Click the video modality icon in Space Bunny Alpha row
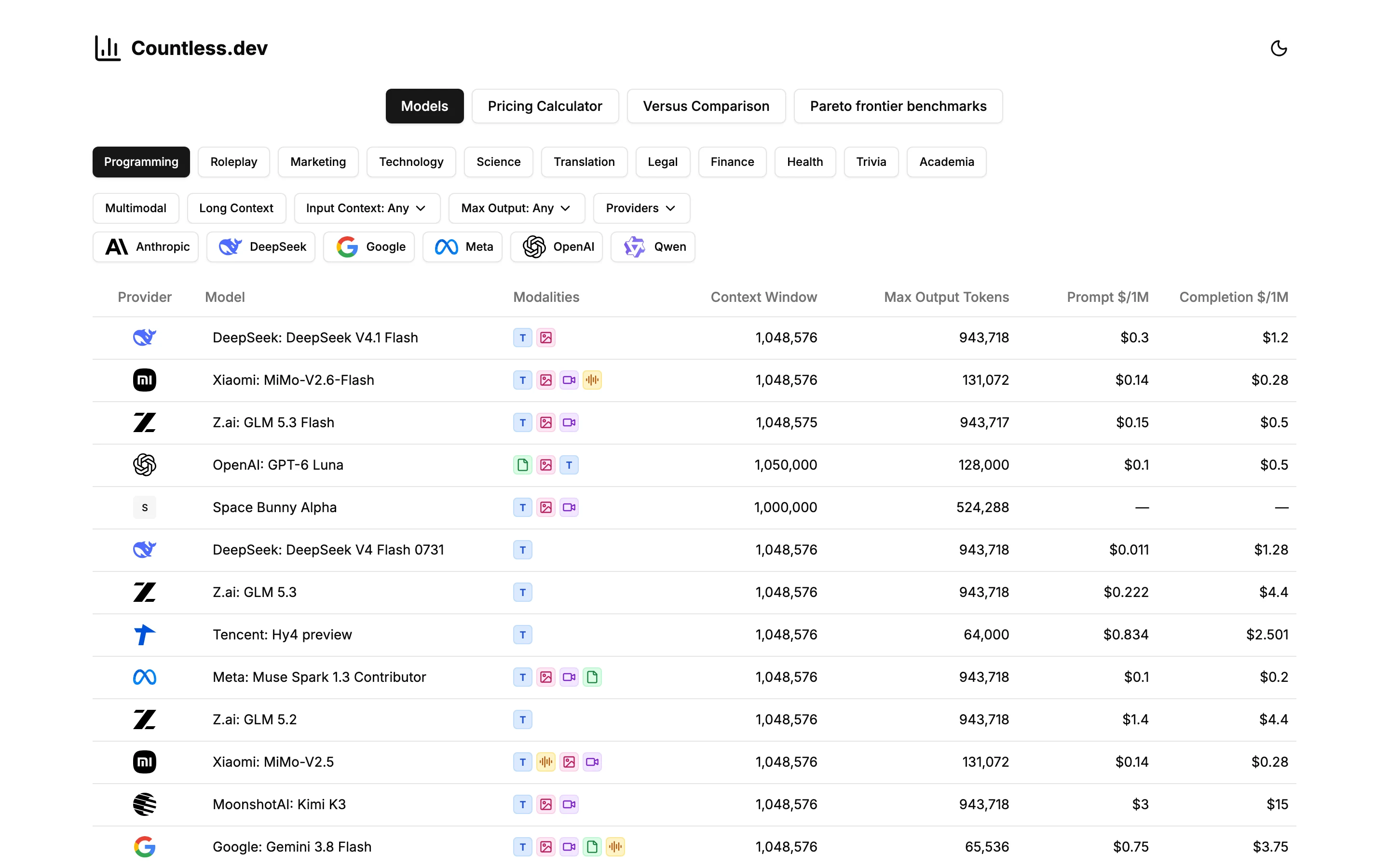This screenshot has height=868, width=1389. [569, 507]
